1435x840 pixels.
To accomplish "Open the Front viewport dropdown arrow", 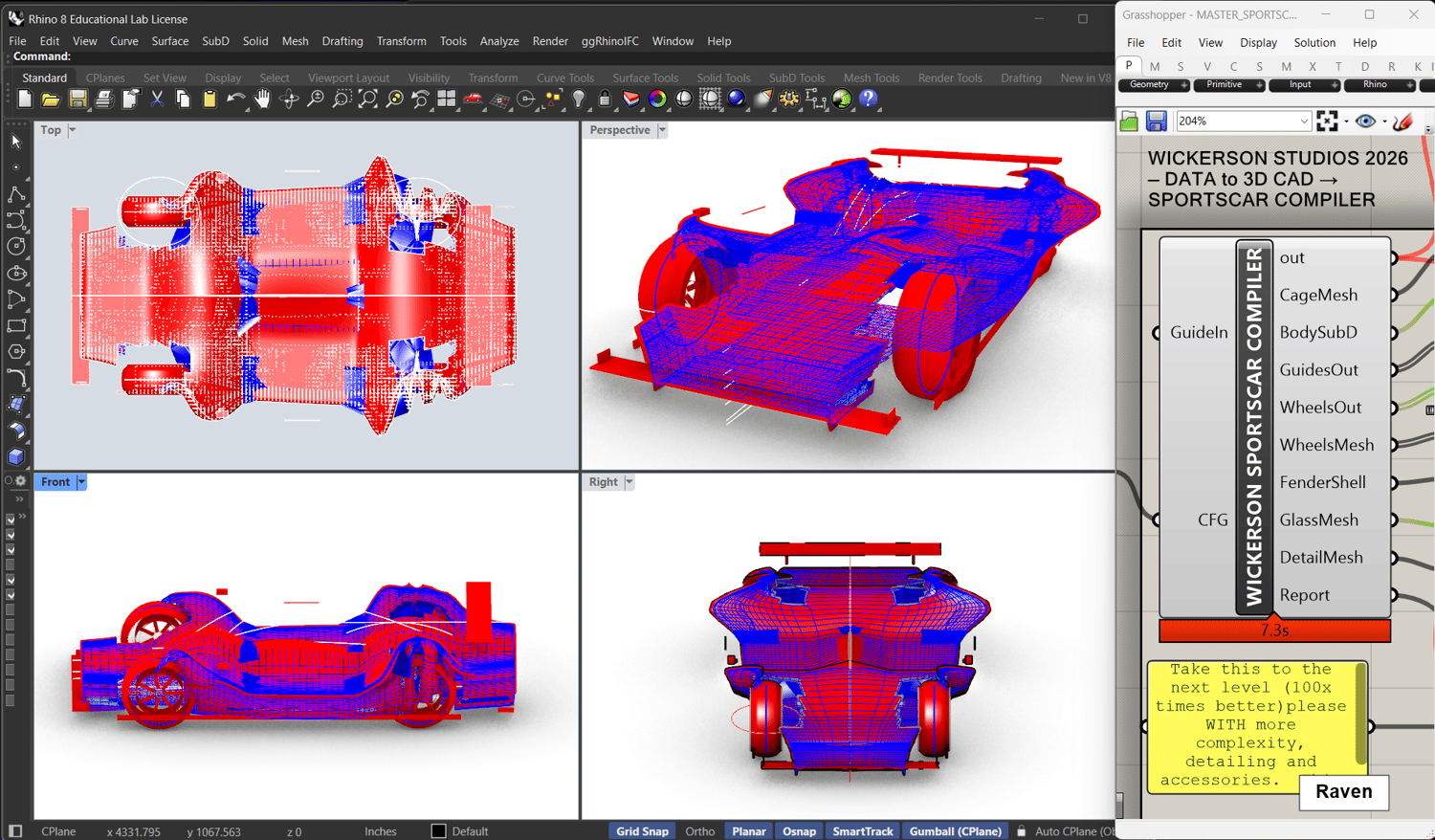I will pos(81,482).
